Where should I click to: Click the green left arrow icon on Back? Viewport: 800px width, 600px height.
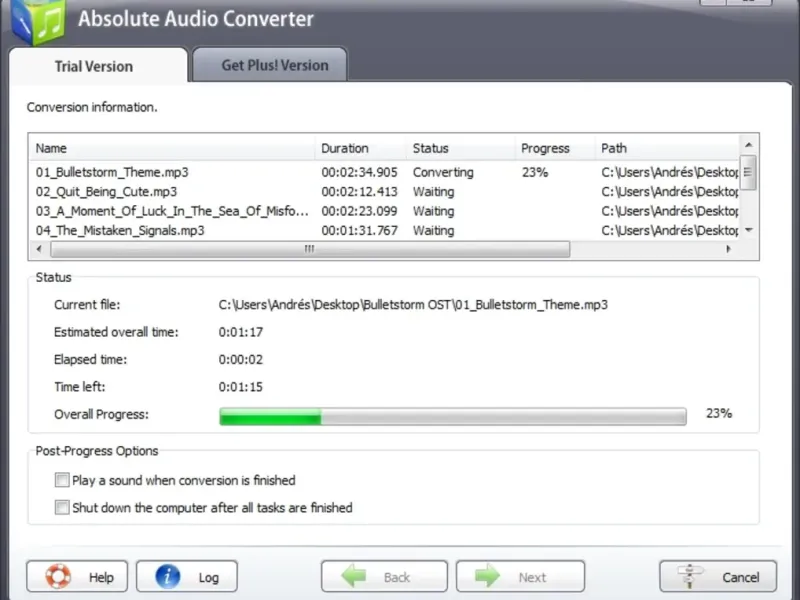click(x=354, y=576)
